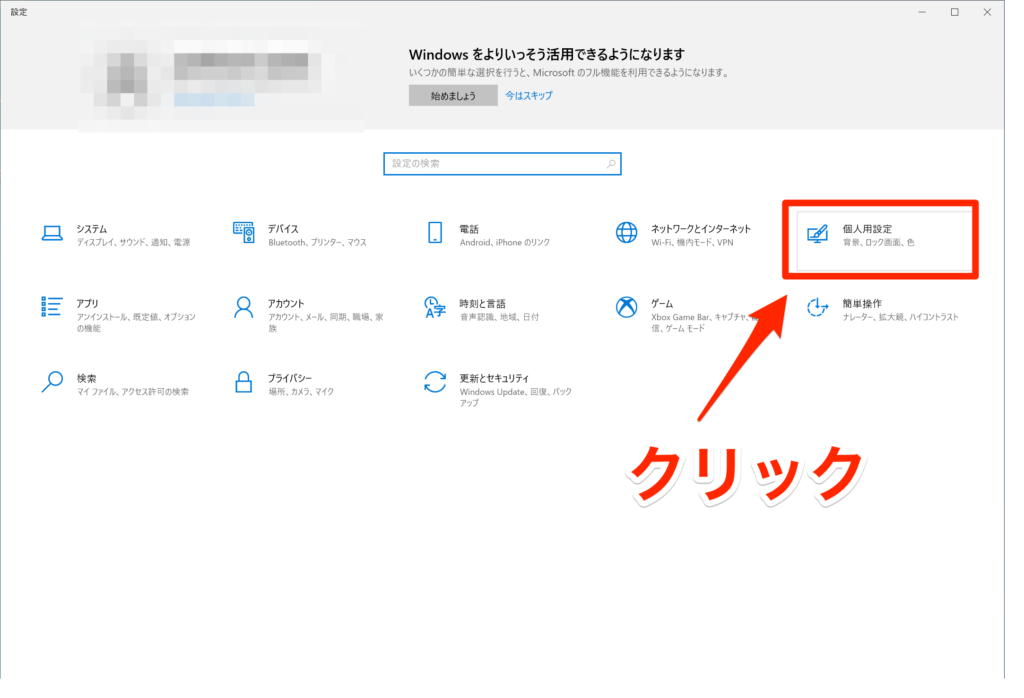The height and width of the screenshot is (698, 1024).
Task: Open the 検索 magnifier icon
Action: click(52, 382)
